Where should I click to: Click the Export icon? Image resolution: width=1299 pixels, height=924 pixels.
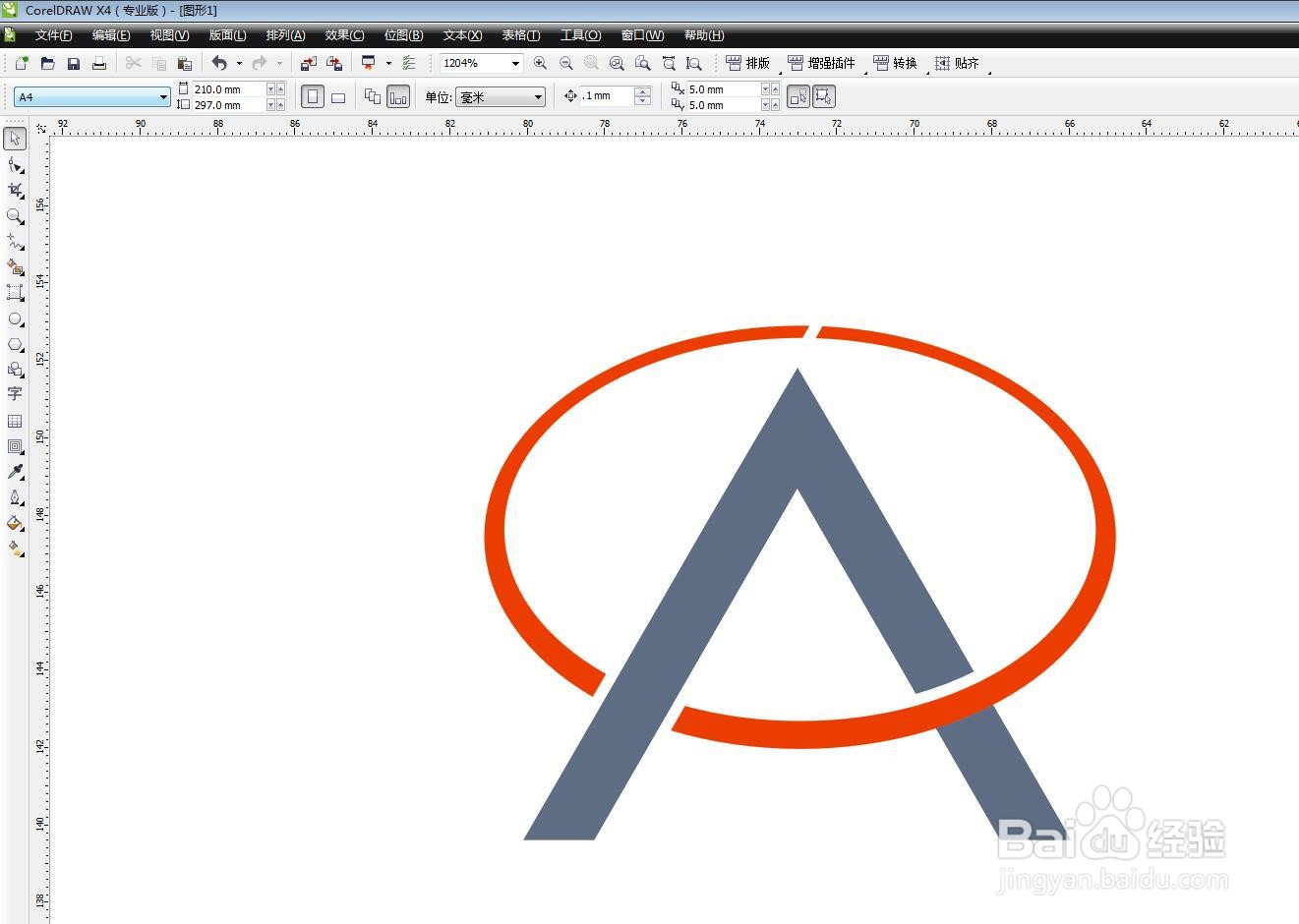point(334,63)
